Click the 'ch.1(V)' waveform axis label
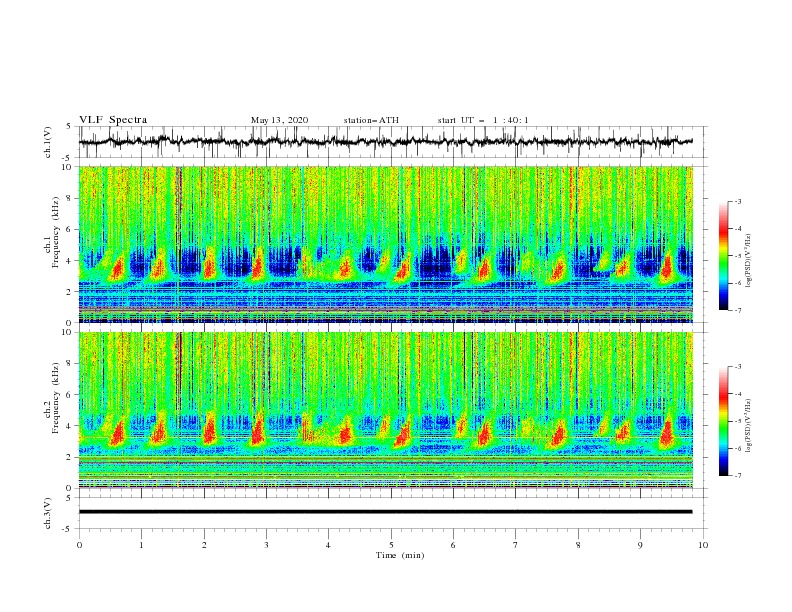Image resolution: width=792 pixels, height=612 pixels. coord(48,142)
